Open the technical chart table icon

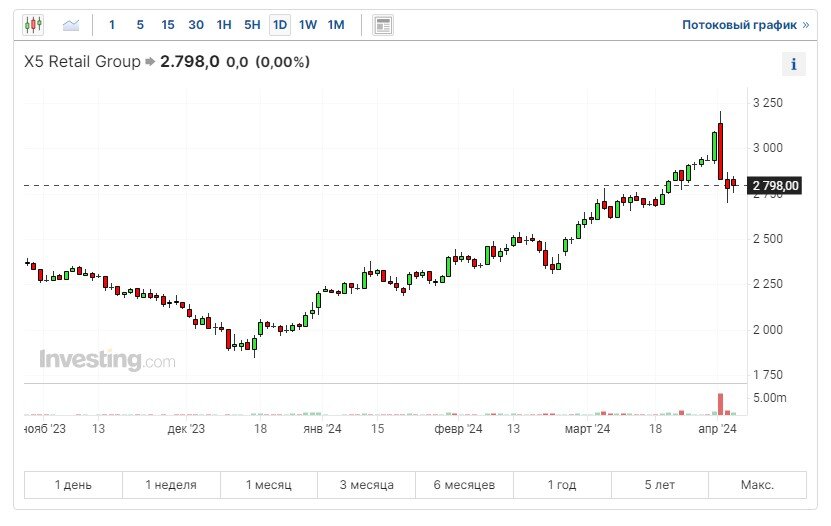coord(383,25)
